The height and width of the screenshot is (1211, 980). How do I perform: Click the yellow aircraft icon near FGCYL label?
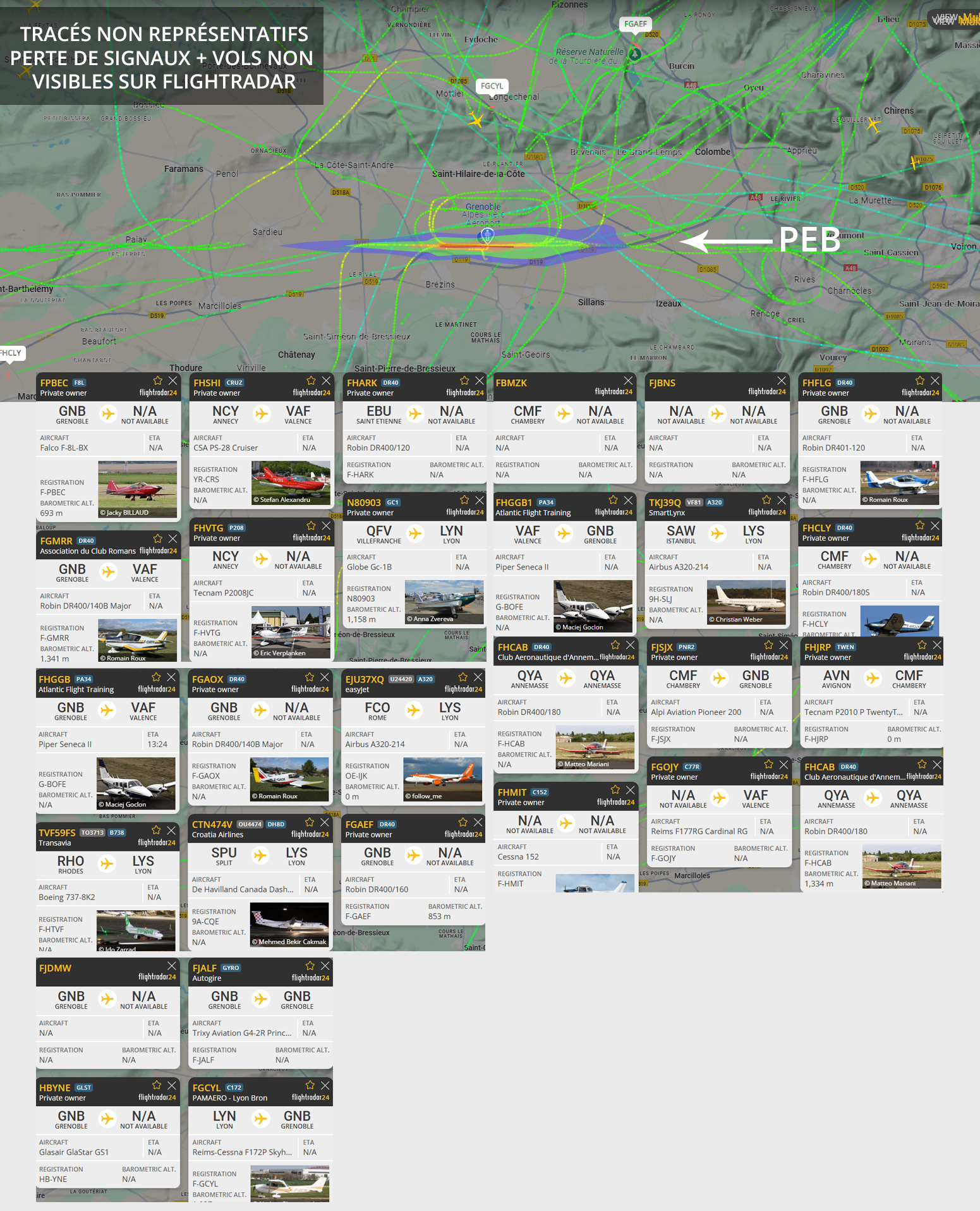click(x=476, y=119)
